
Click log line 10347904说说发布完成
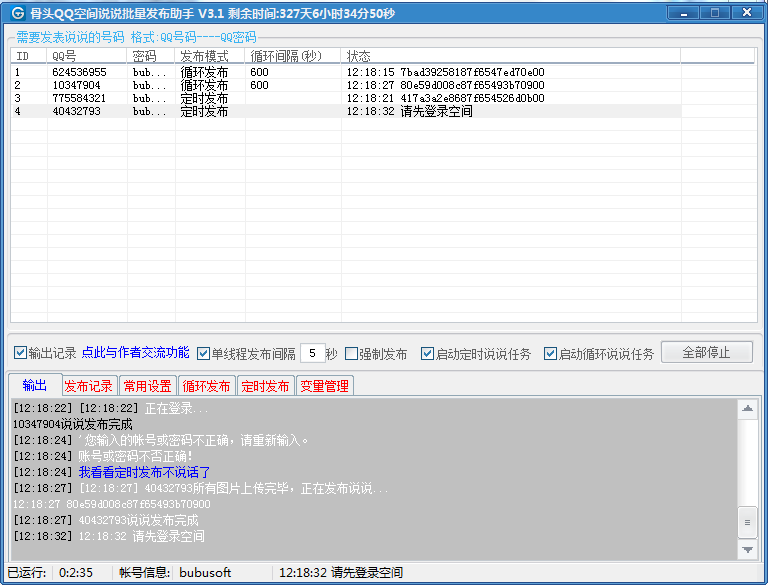(x=72, y=424)
